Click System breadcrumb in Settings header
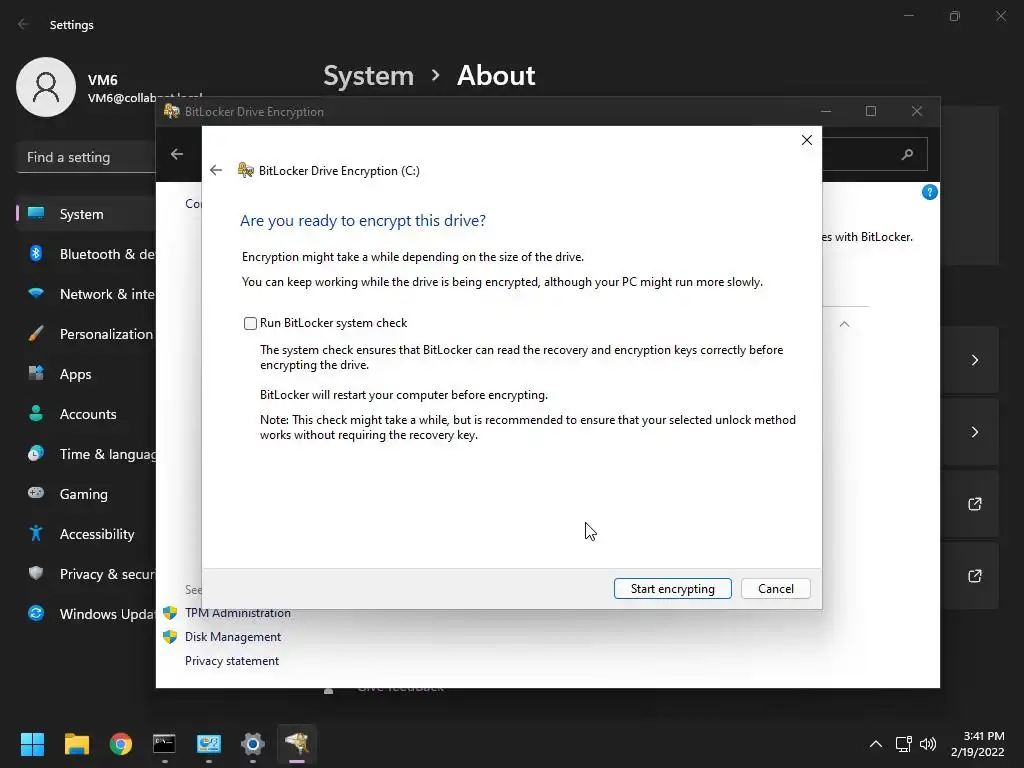Viewport: 1024px width, 768px height. (x=368, y=76)
